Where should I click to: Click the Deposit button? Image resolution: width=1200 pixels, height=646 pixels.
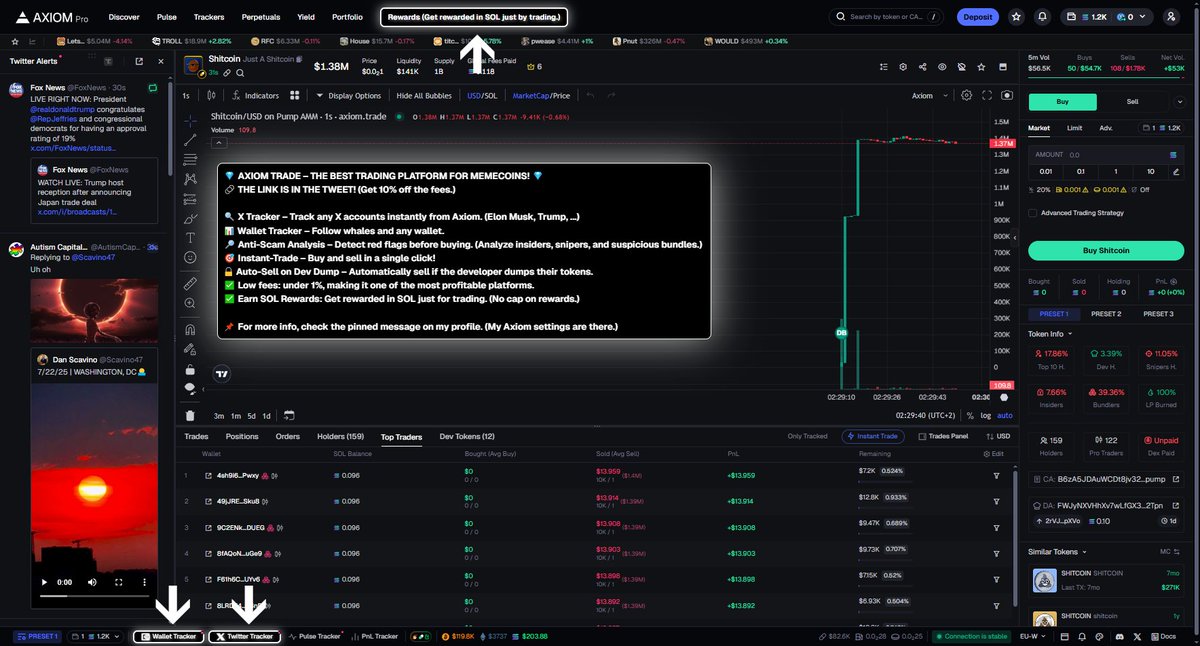tap(978, 17)
